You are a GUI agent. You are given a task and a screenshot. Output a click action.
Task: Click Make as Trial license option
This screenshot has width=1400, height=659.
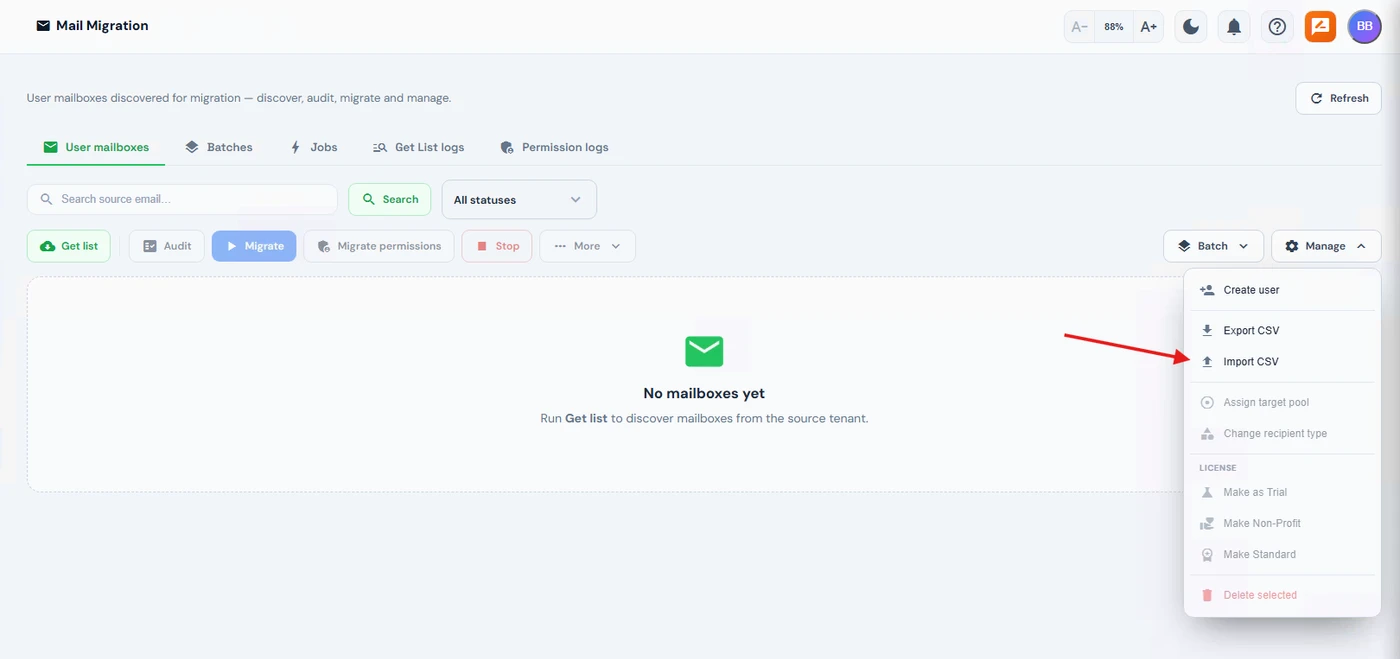1283,492
